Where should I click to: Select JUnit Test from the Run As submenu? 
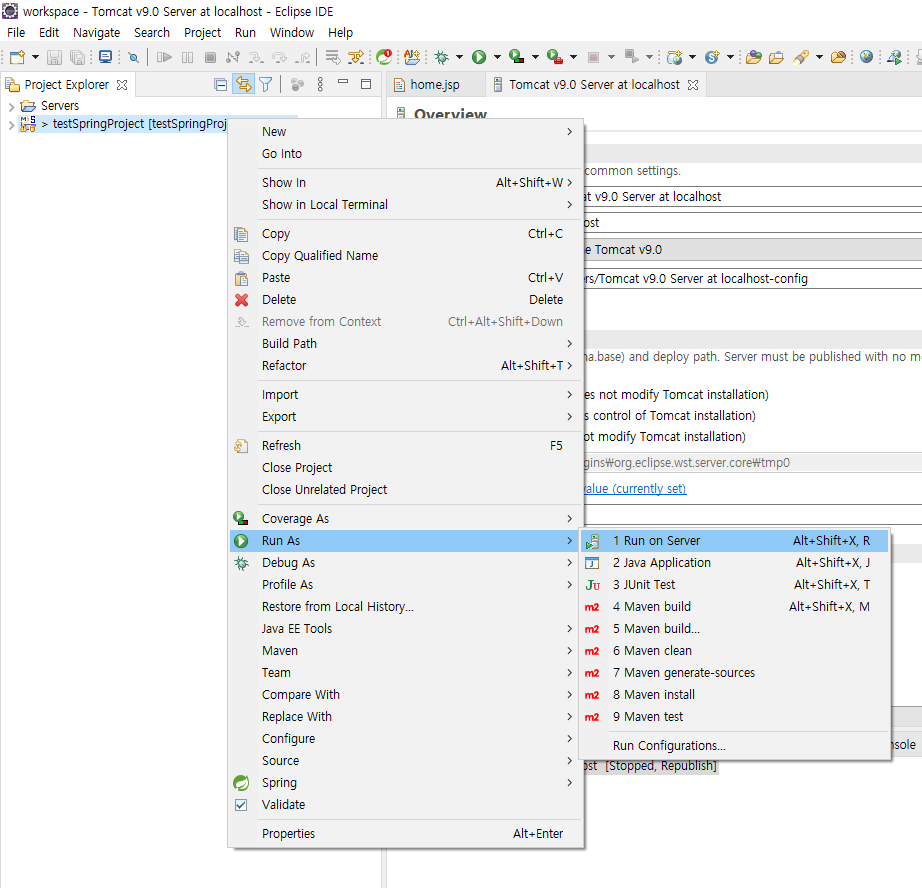tap(734, 585)
